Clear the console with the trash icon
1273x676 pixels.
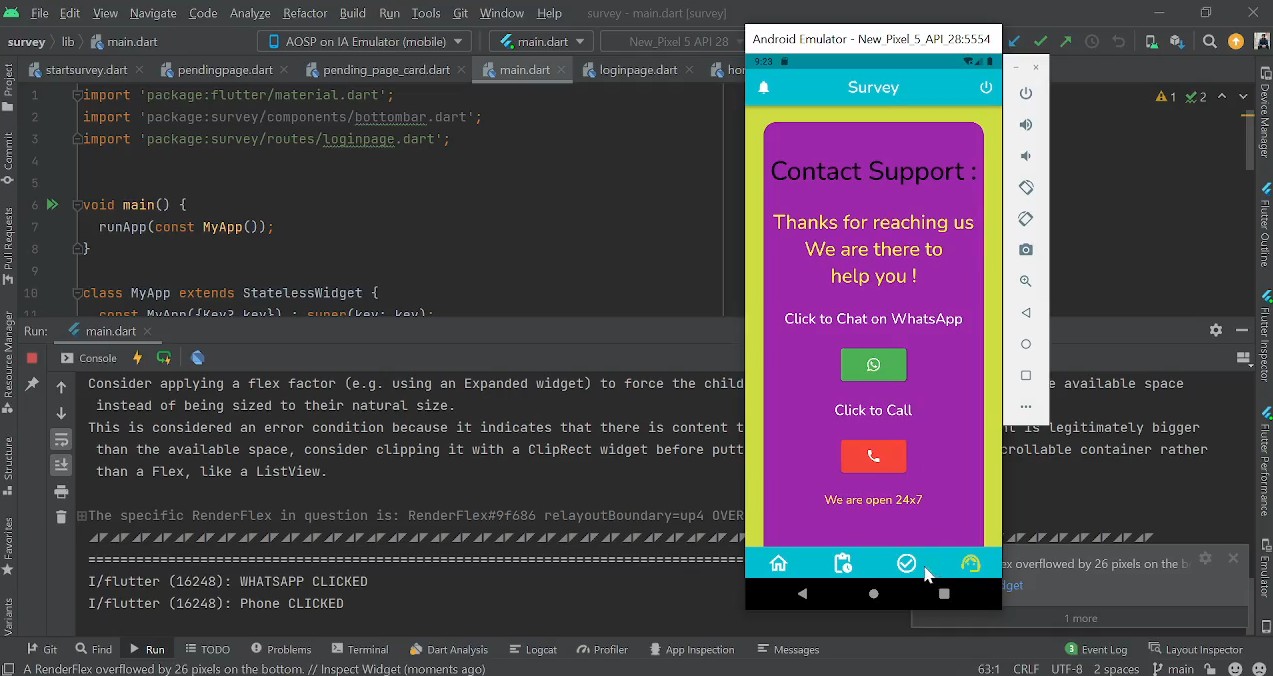(61, 517)
